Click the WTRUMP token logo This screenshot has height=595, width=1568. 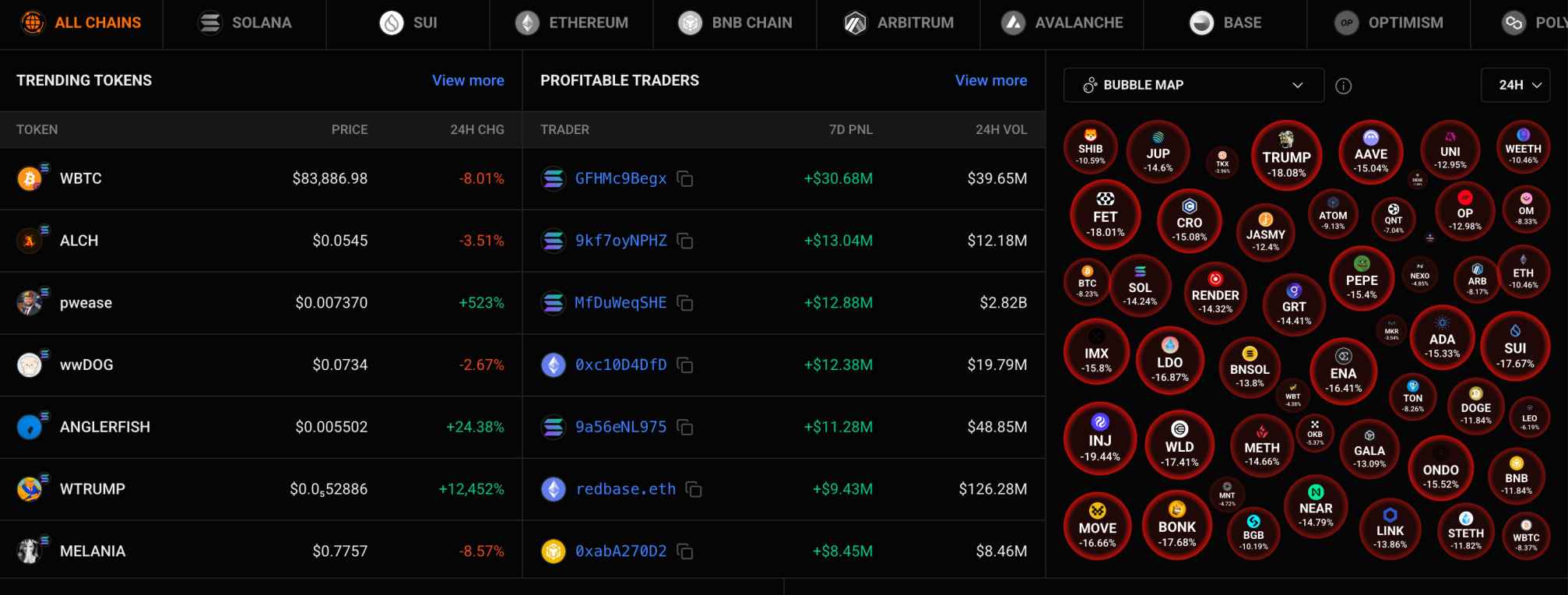pyautogui.click(x=30, y=489)
